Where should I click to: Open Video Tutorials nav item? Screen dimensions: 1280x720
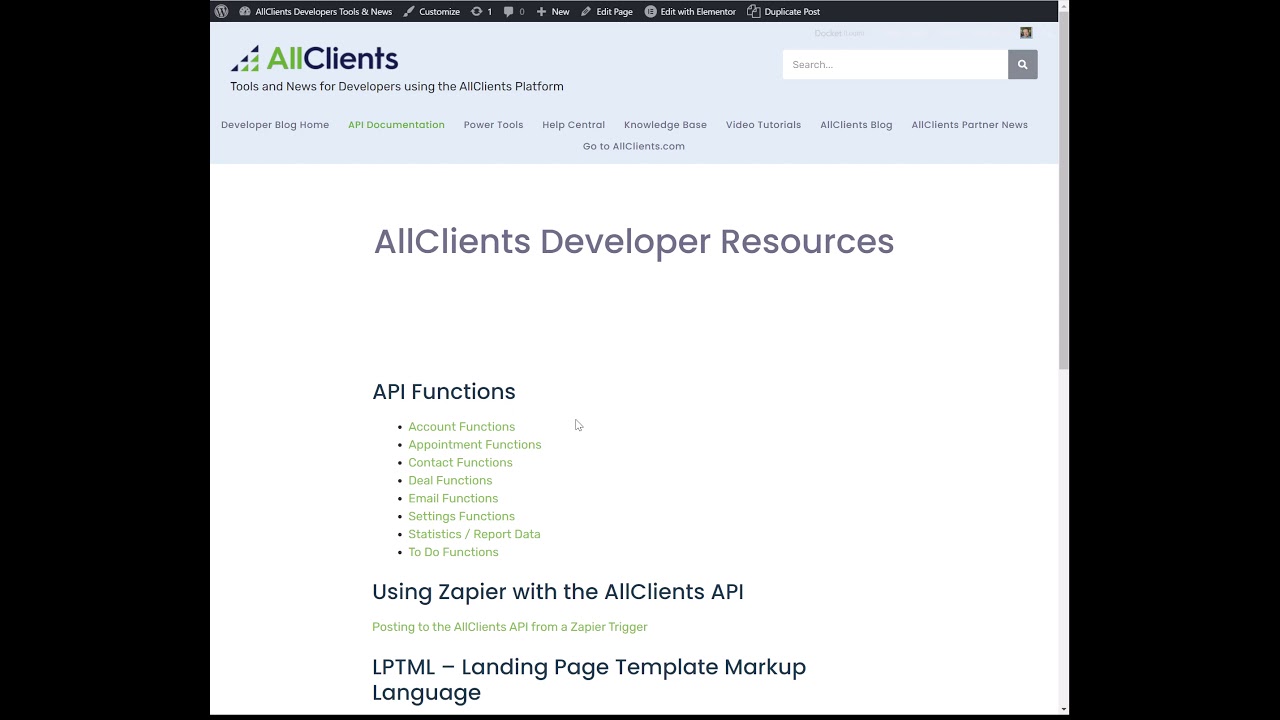763,125
